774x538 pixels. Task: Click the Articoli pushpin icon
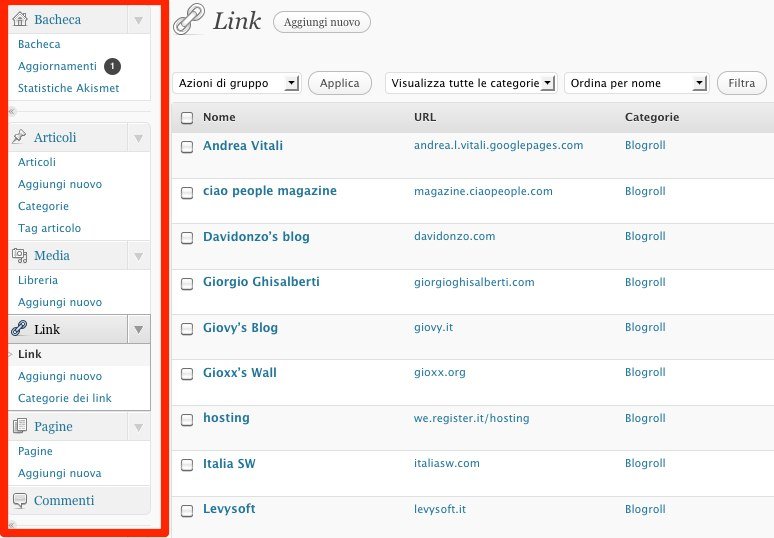point(19,137)
